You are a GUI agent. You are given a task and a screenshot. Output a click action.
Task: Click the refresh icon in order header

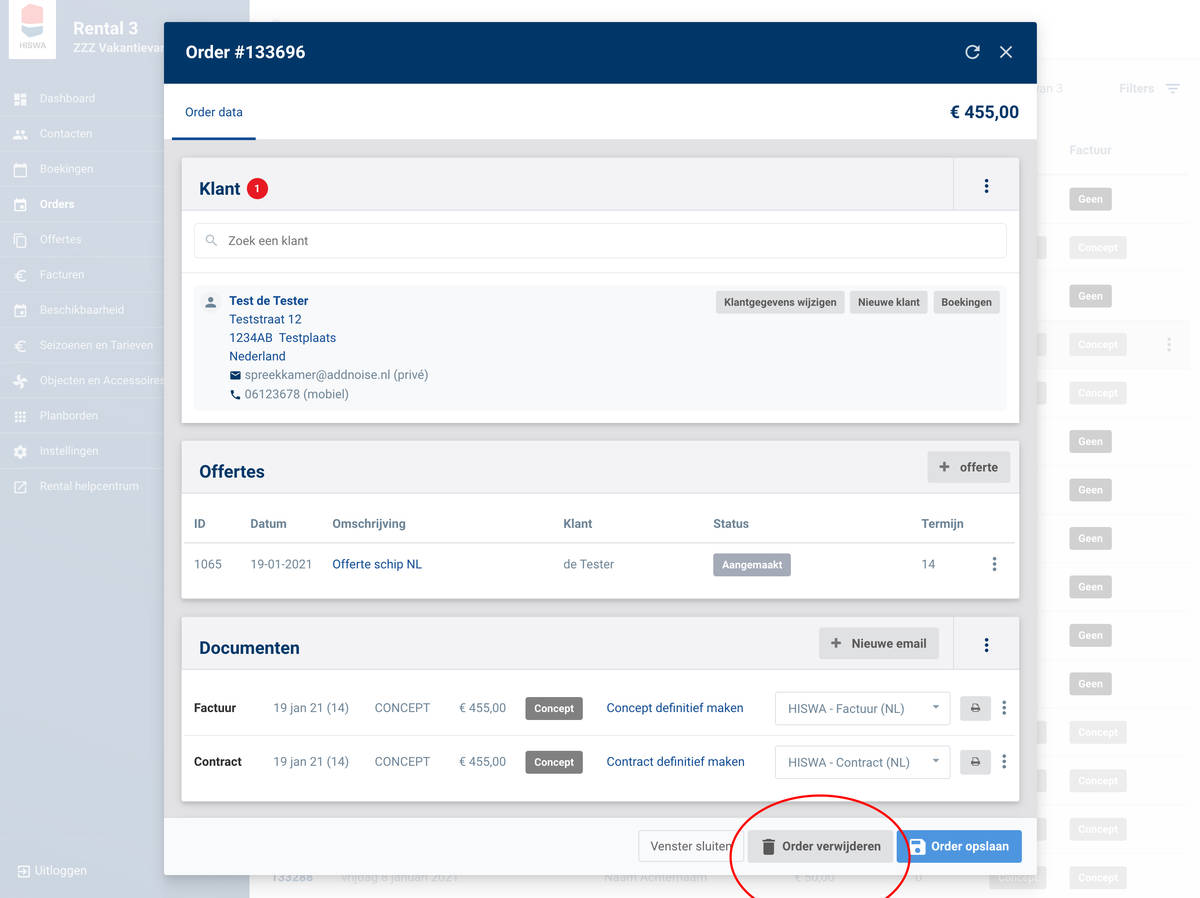pos(972,52)
